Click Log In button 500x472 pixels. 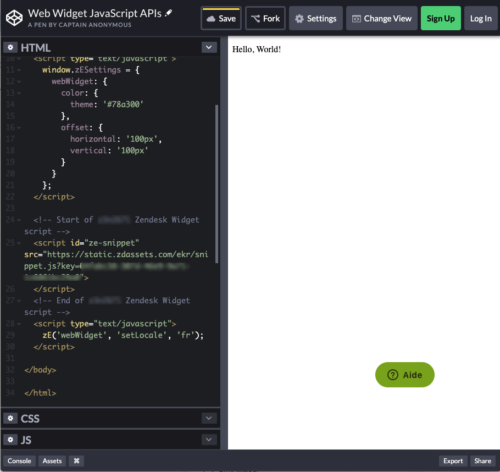pyautogui.click(x=481, y=19)
